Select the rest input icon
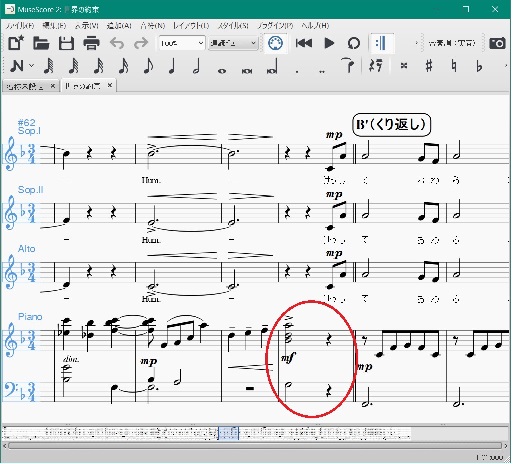The width and height of the screenshot is (513, 464). (x=376, y=65)
